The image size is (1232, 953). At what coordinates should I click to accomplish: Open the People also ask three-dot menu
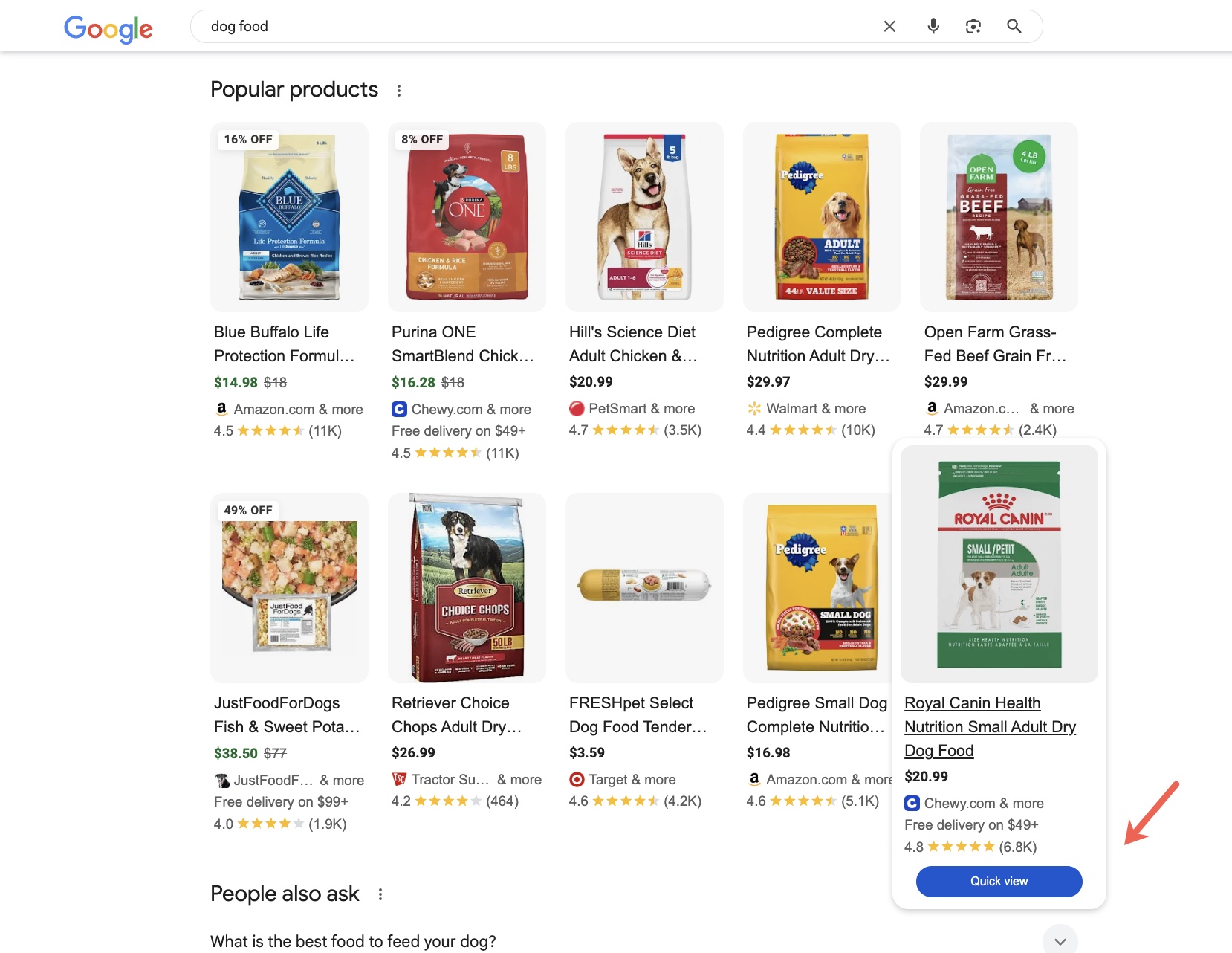[380, 894]
